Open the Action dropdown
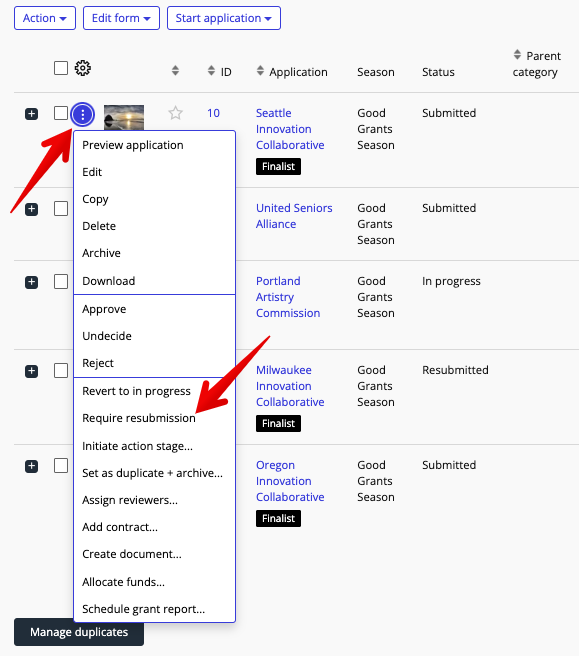579x656 pixels. [45, 18]
